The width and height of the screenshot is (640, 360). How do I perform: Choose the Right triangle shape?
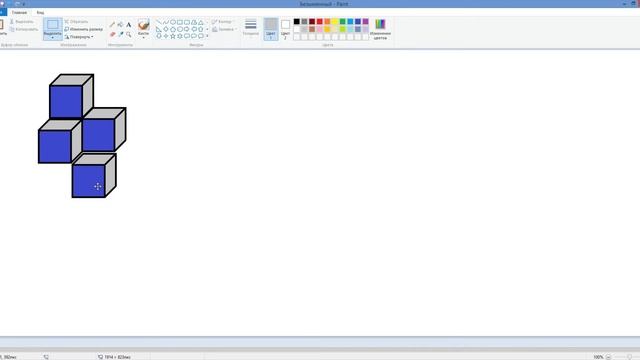tap(158, 29)
